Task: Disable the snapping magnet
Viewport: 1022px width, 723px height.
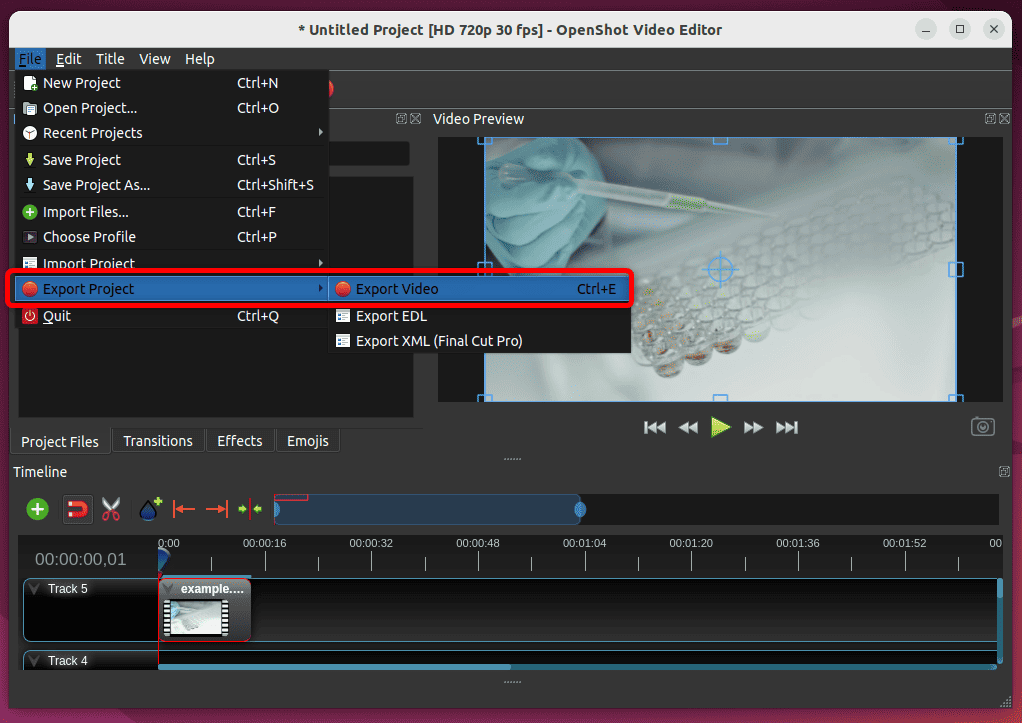Action: point(77,509)
